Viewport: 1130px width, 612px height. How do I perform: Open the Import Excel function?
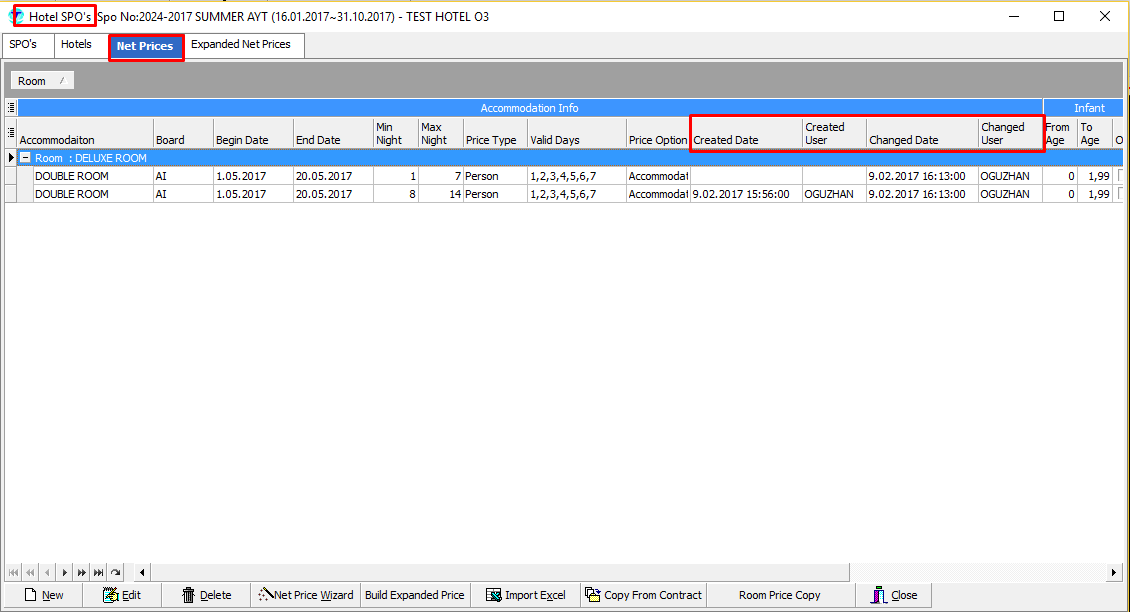click(525, 595)
